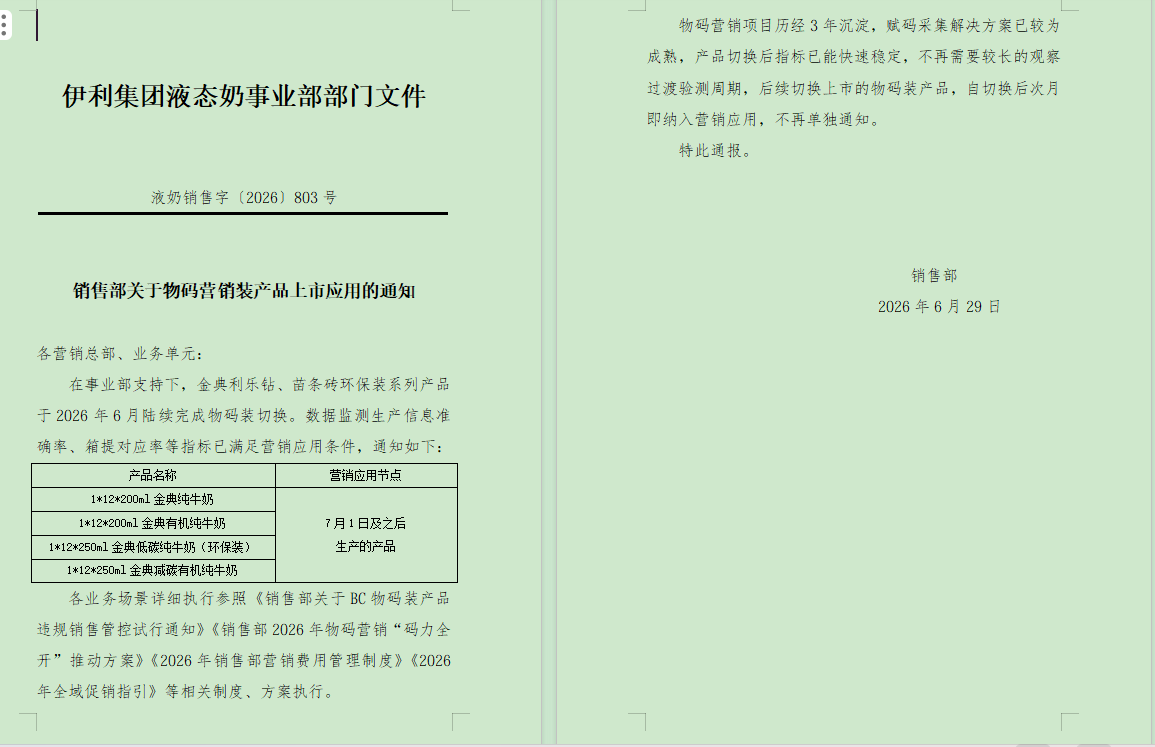Viewport: 1155px width, 747px height.
Task: Click the line starting 确率、箱提对应率
Action: coord(241,446)
